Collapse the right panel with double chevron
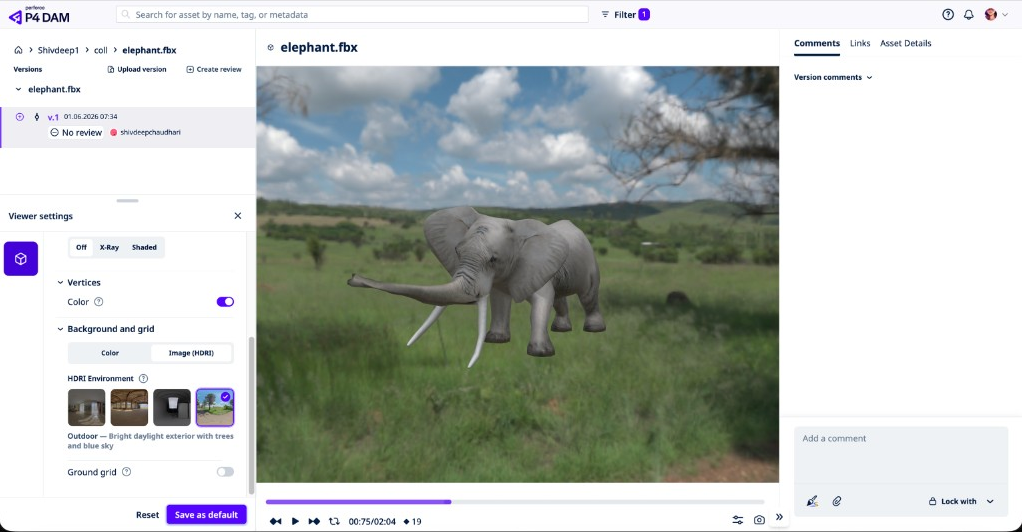 [779, 517]
